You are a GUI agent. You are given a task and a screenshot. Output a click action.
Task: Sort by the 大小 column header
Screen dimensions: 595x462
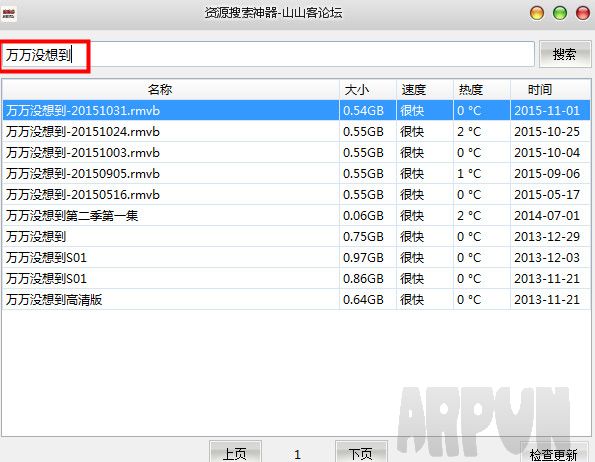coord(368,90)
